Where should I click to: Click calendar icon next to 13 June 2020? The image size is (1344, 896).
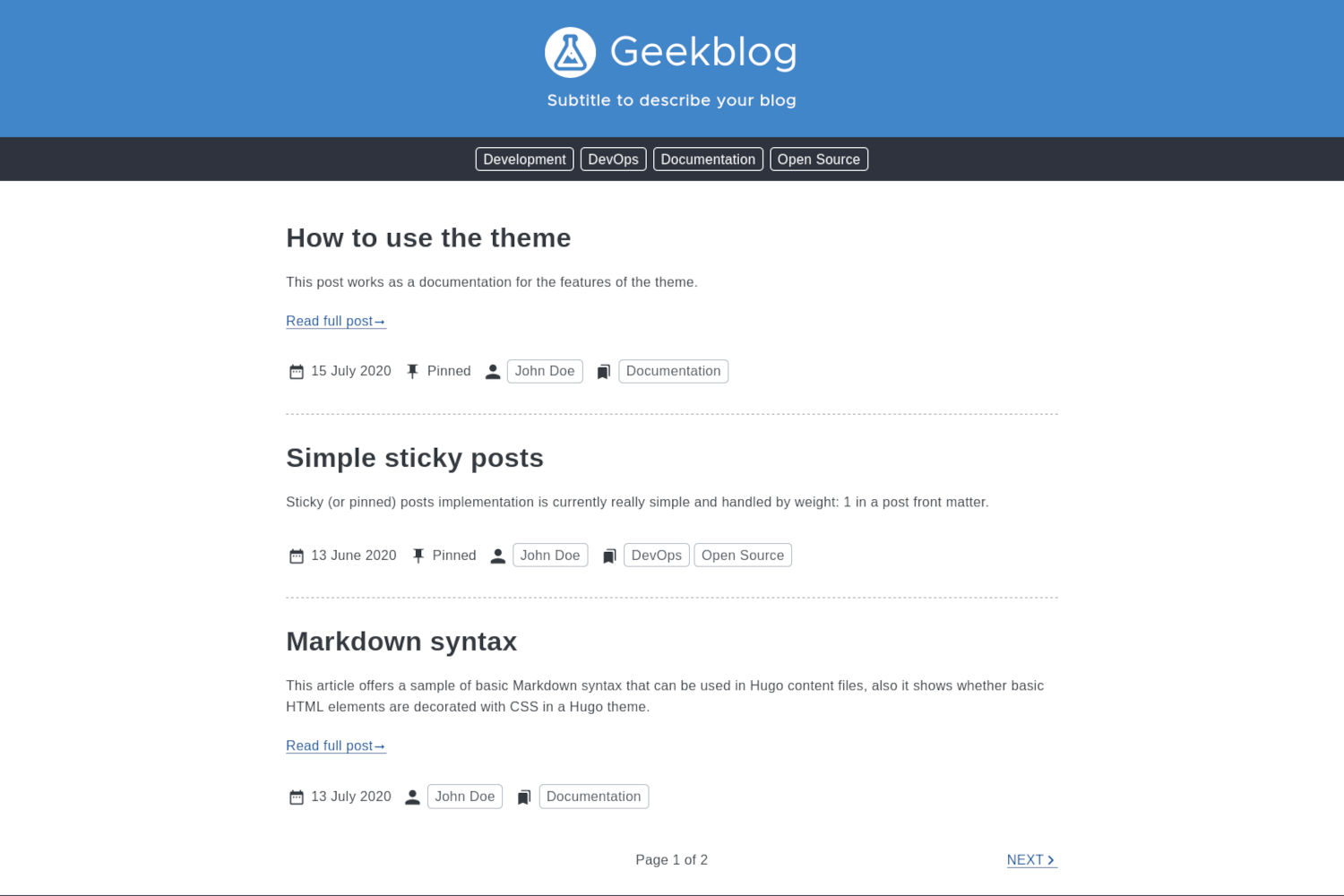[297, 556]
